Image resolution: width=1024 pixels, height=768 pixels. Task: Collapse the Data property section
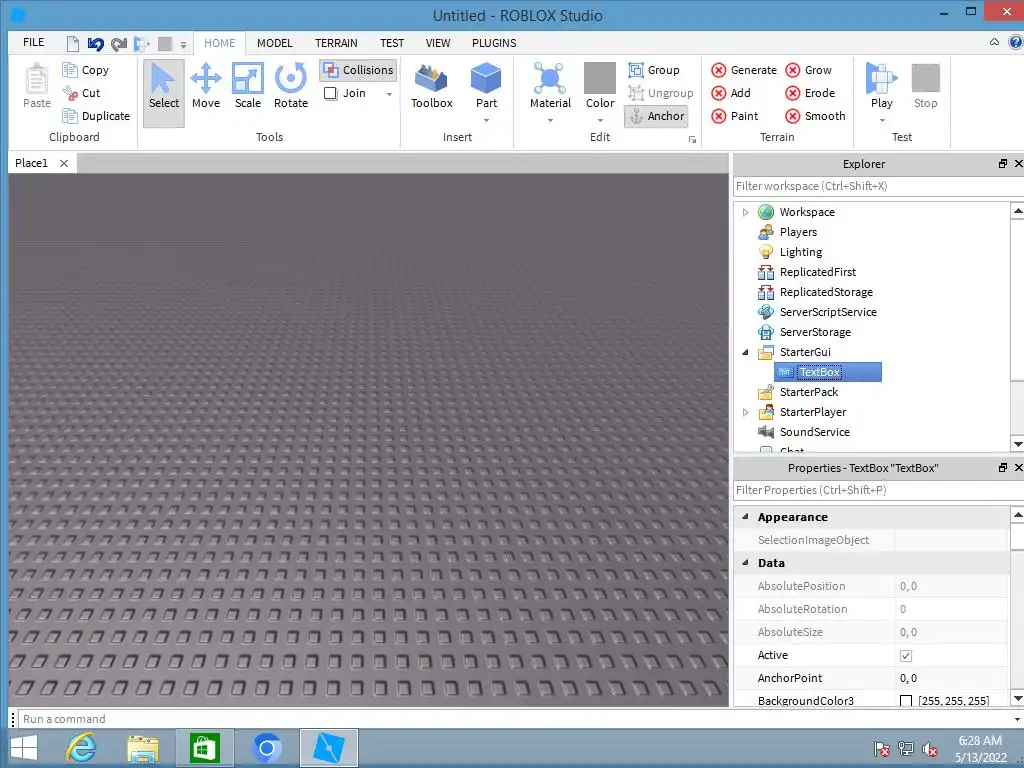point(745,562)
